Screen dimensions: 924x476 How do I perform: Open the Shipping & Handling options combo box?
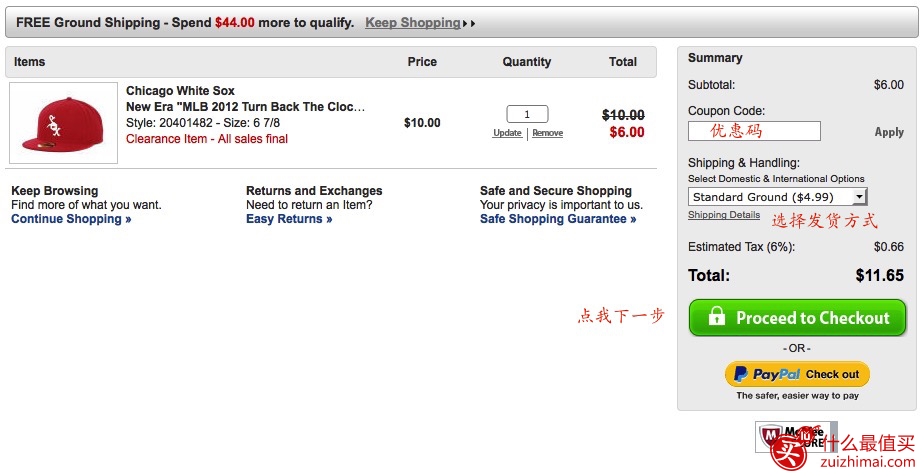(778, 196)
